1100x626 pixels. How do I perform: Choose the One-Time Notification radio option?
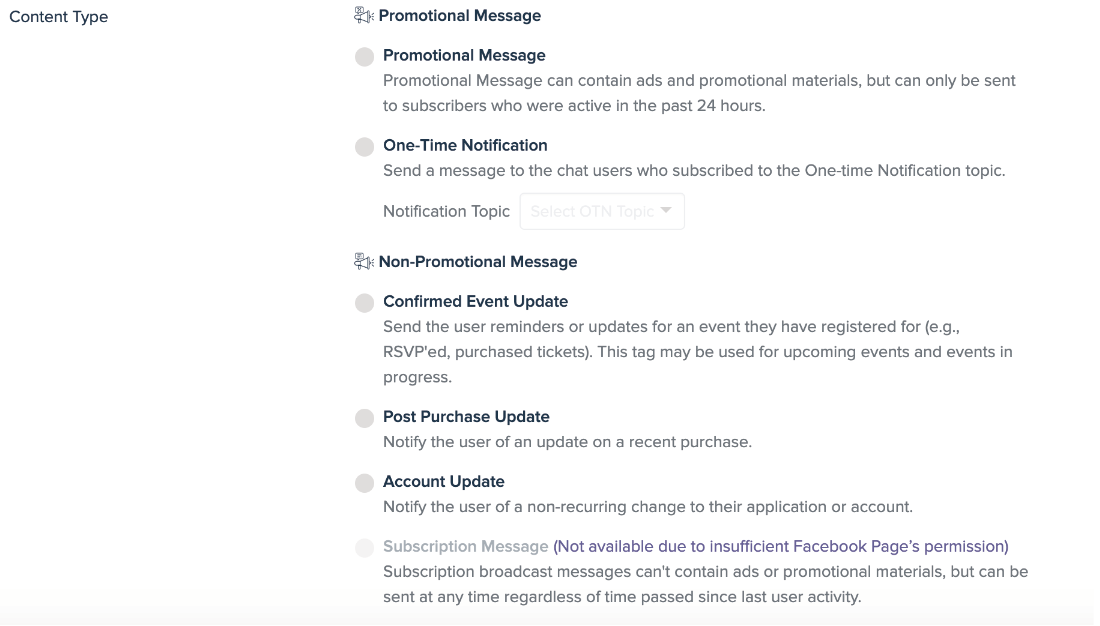click(365, 147)
